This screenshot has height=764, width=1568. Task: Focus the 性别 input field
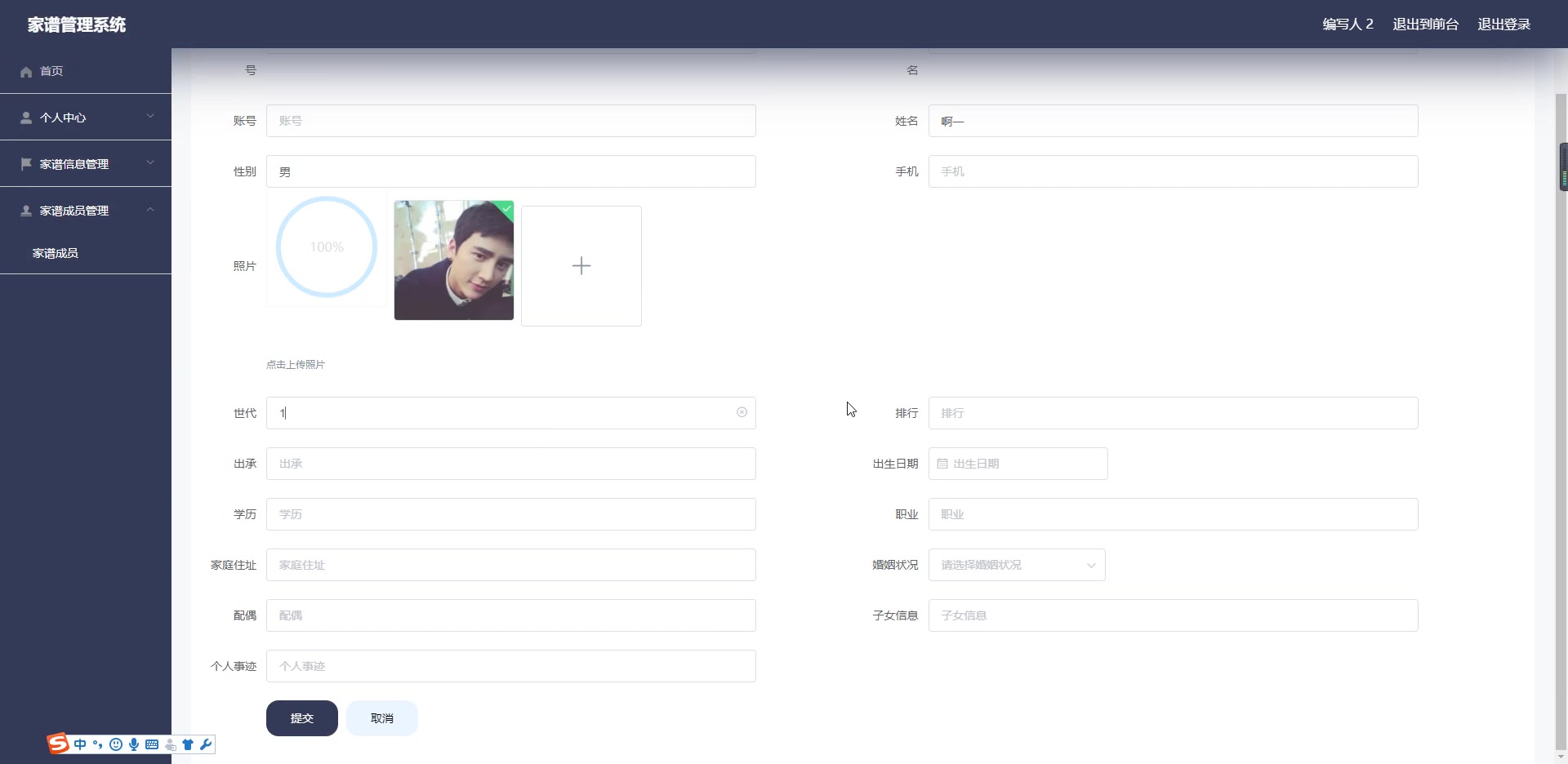click(x=511, y=171)
